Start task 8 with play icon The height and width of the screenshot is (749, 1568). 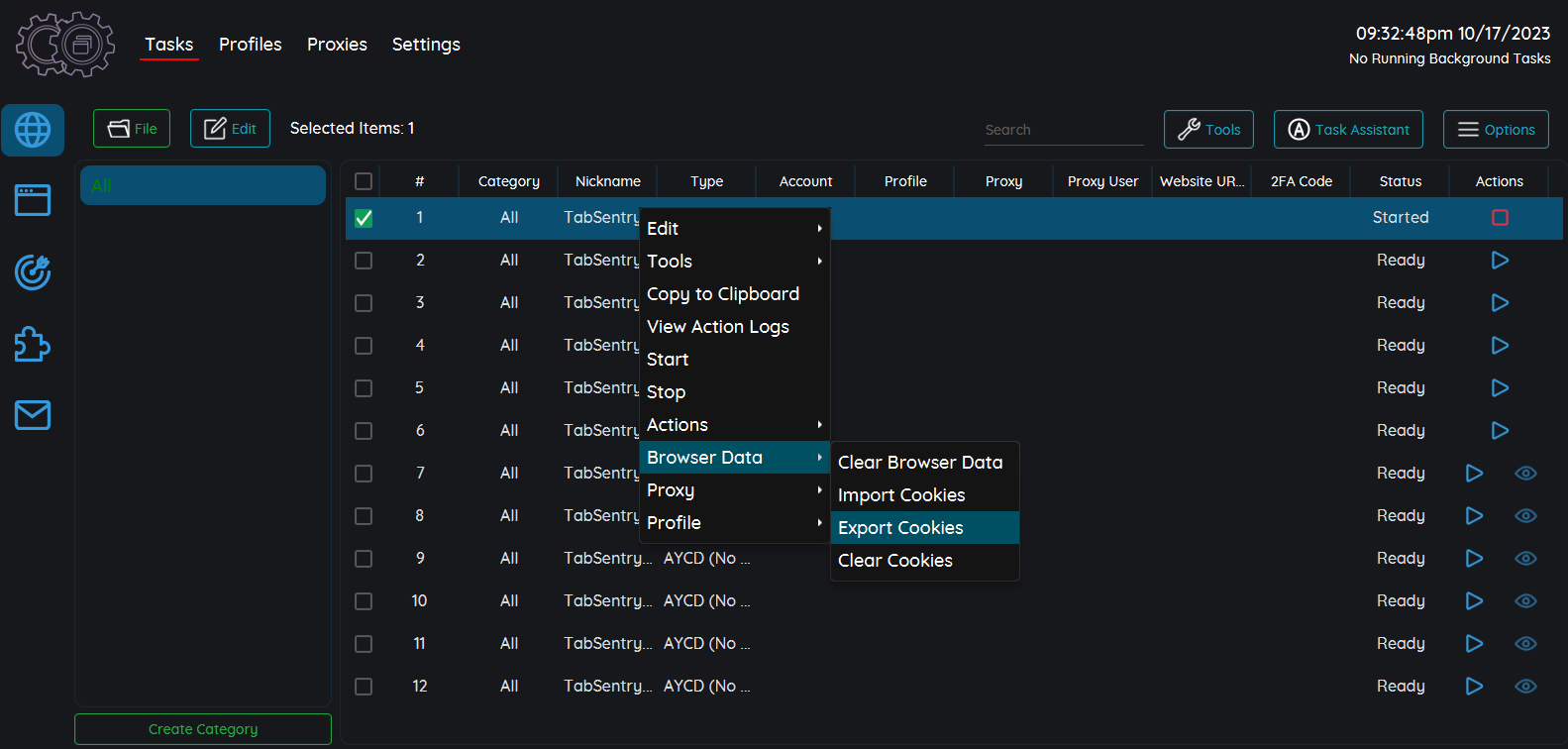1474,515
